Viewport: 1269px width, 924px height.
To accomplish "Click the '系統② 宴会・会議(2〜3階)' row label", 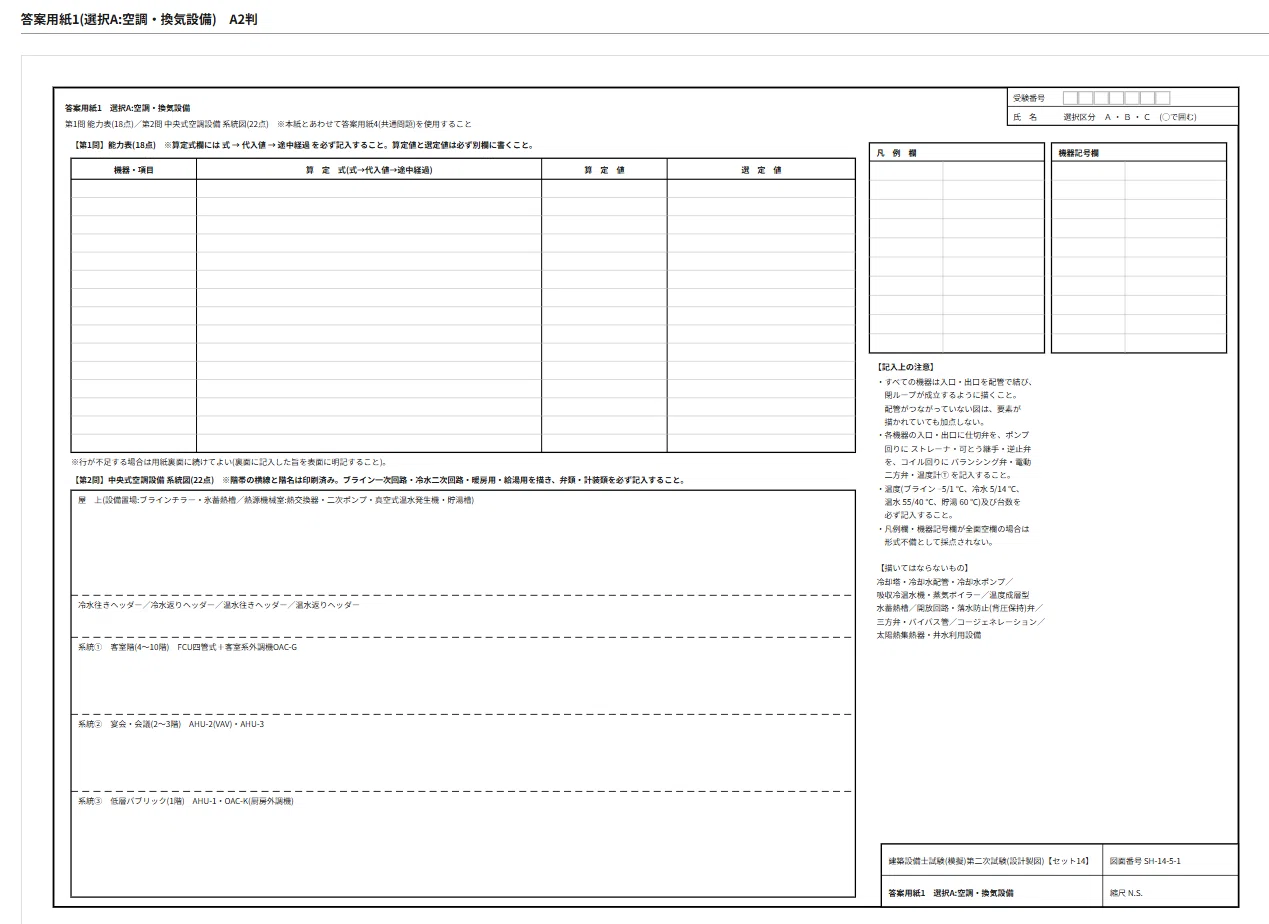I will tap(171, 724).
